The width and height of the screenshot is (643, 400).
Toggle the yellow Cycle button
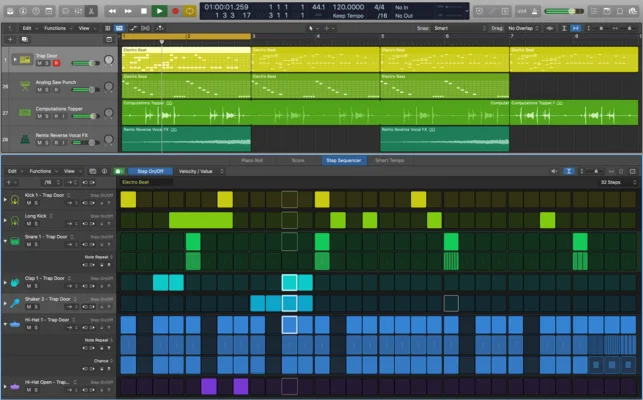pos(190,10)
